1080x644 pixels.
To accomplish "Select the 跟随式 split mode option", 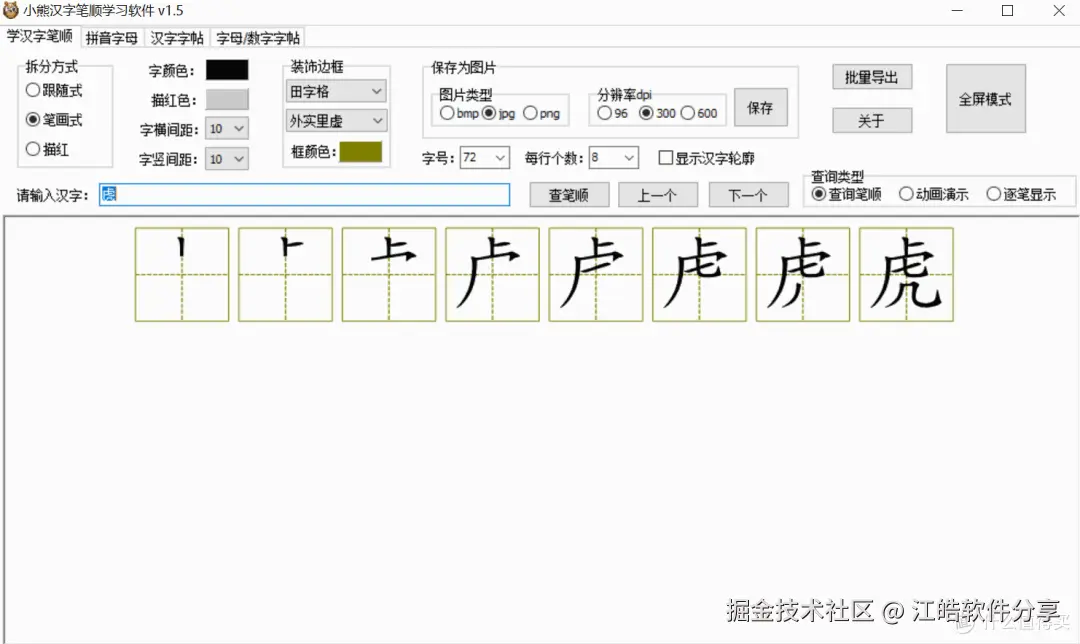I will click(x=33, y=90).
